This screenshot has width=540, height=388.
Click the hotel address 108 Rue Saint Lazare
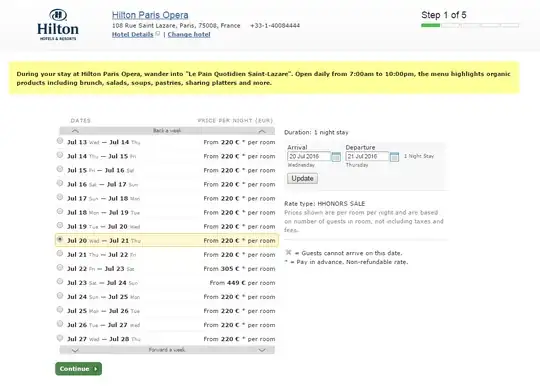tap(176, 25)
